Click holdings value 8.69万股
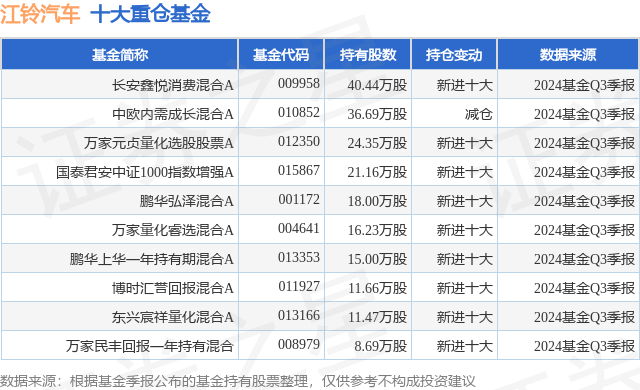This screenshot has width=640, height=390. (380, 346)
